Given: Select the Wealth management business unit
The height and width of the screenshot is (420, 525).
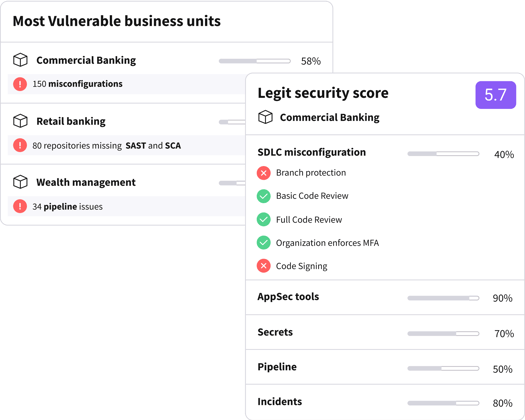Looking at the screenshot, I should [86, 182].
